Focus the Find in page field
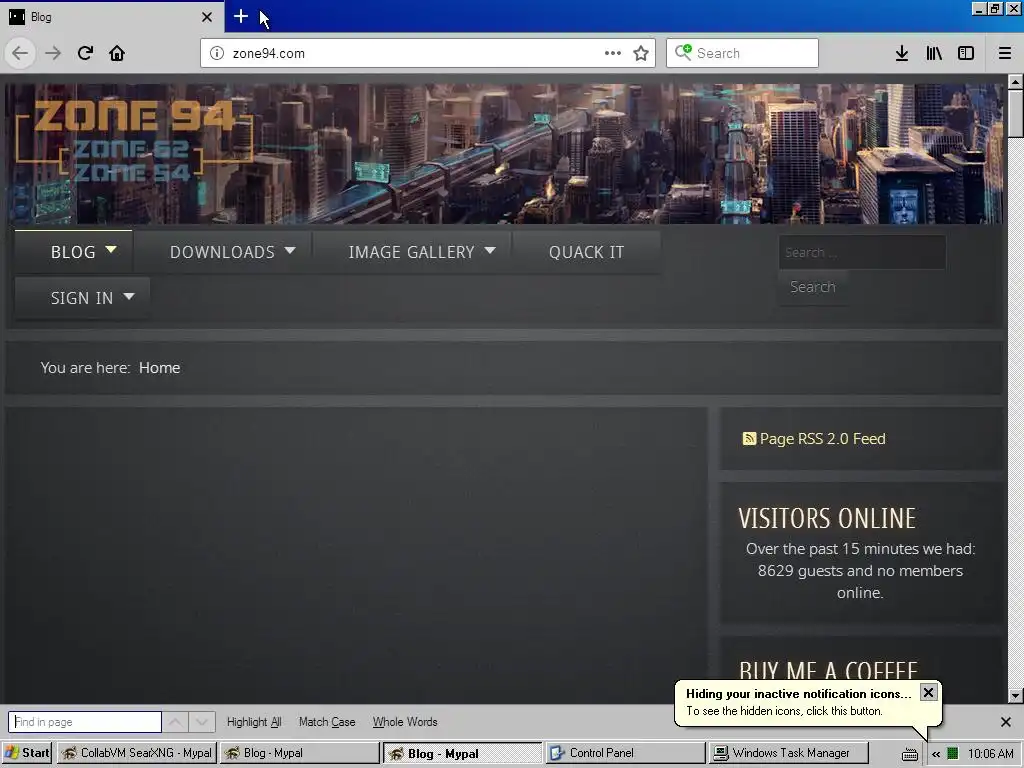Image resolution: width=1024 pixels, height=768 pixels. click(x=85, y=722)
